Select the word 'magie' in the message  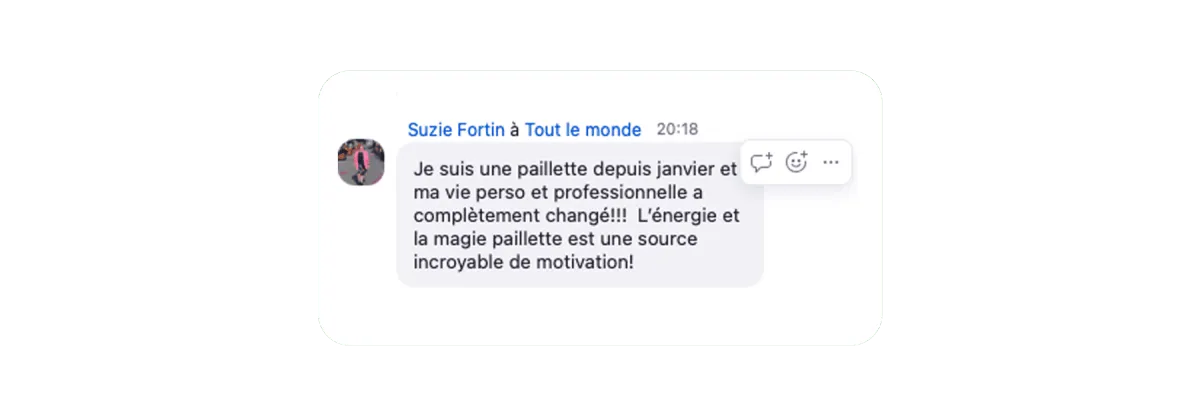click(455, 240)
